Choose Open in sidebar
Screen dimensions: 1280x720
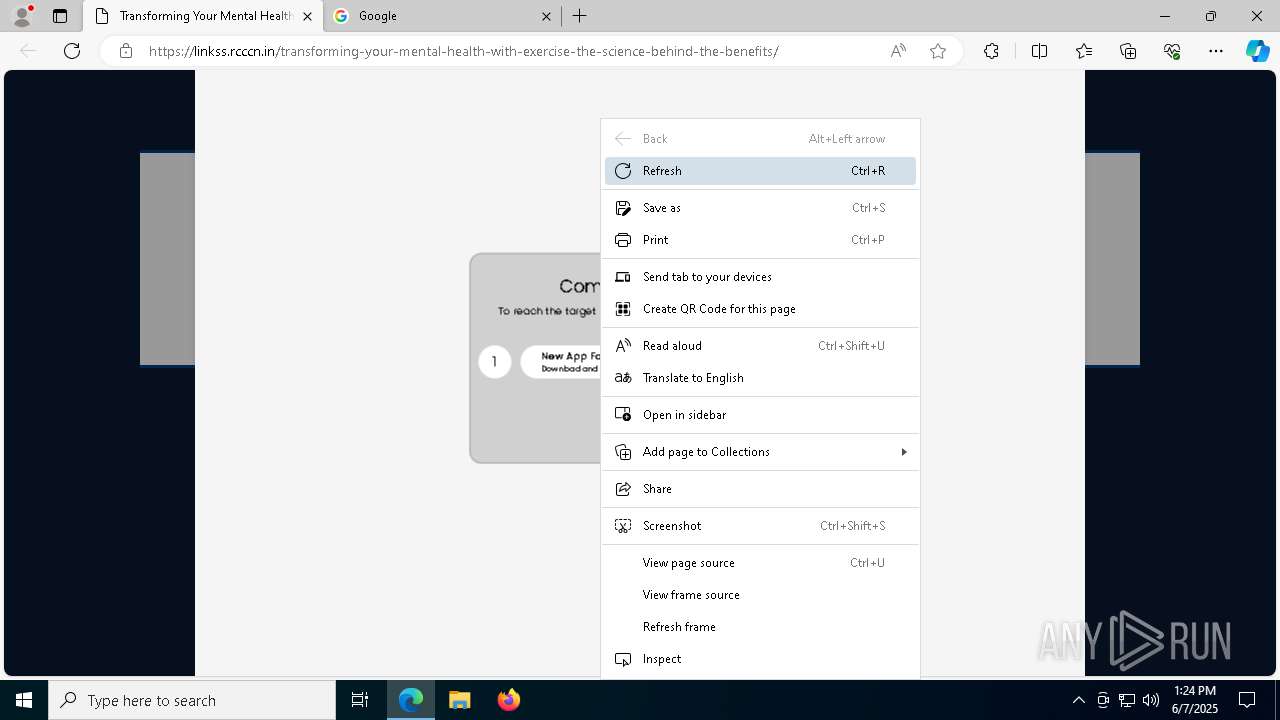pos(760,415)
